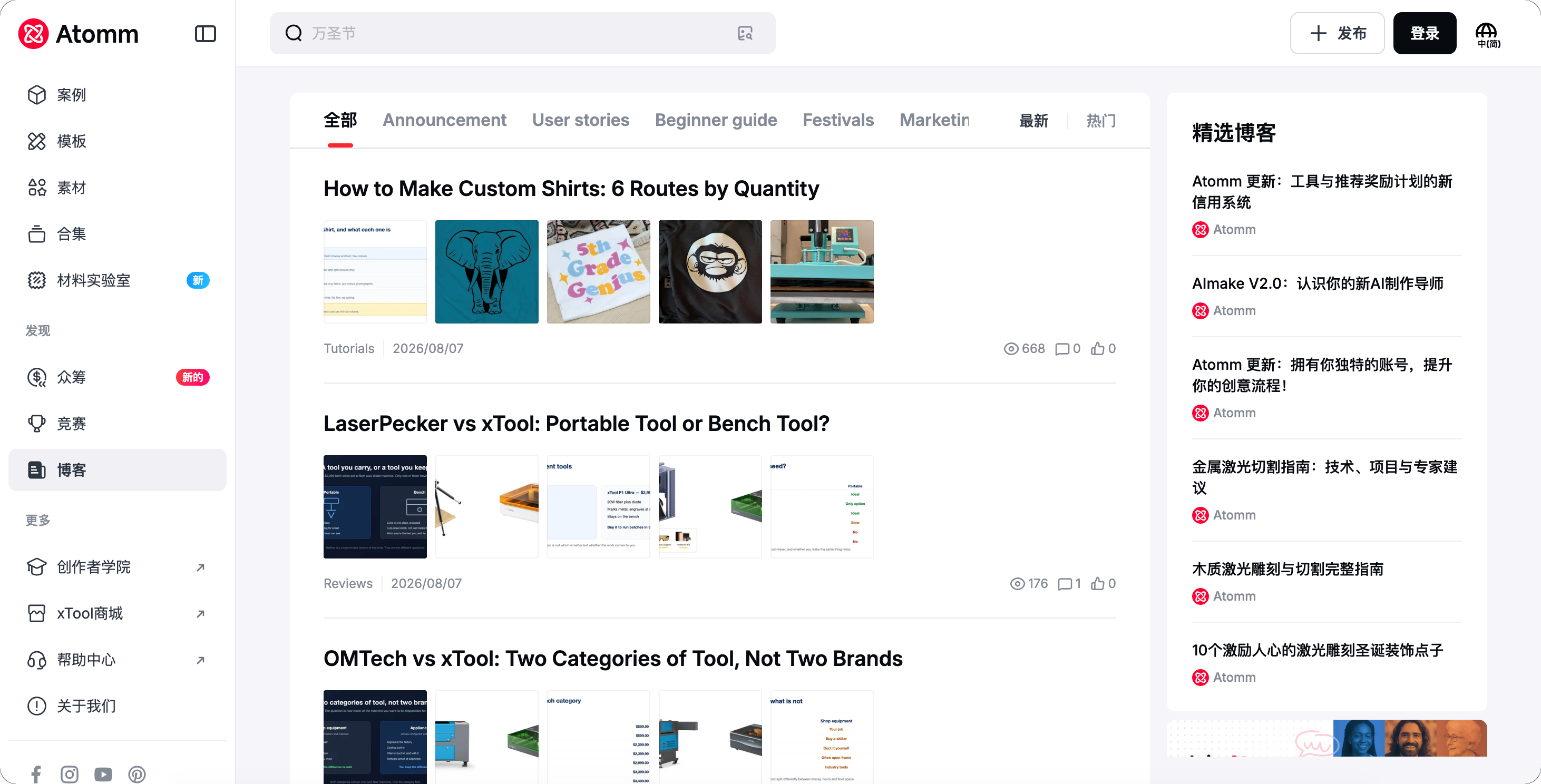Viewport: 1541px width, 784px height.
Task: Collapse the sidebar with the panel toggle icon
Action: [205, 34]
